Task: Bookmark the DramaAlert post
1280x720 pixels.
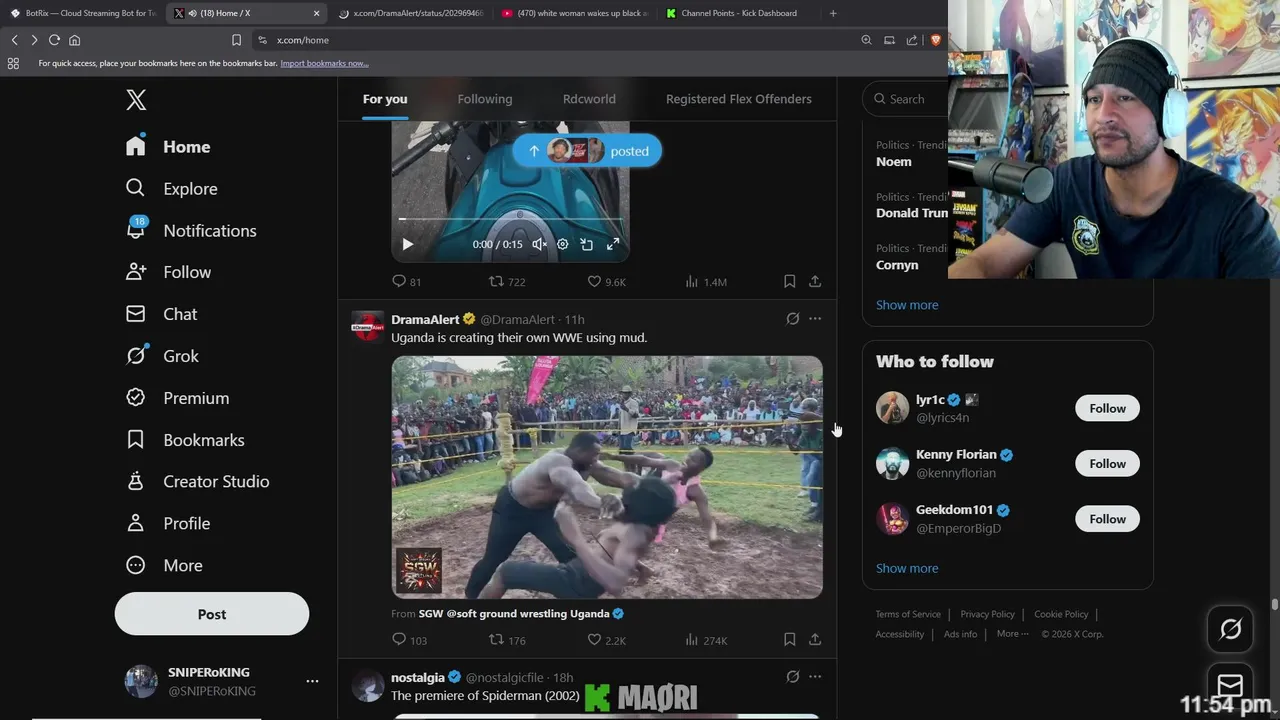Action: (x=789, y=640)
